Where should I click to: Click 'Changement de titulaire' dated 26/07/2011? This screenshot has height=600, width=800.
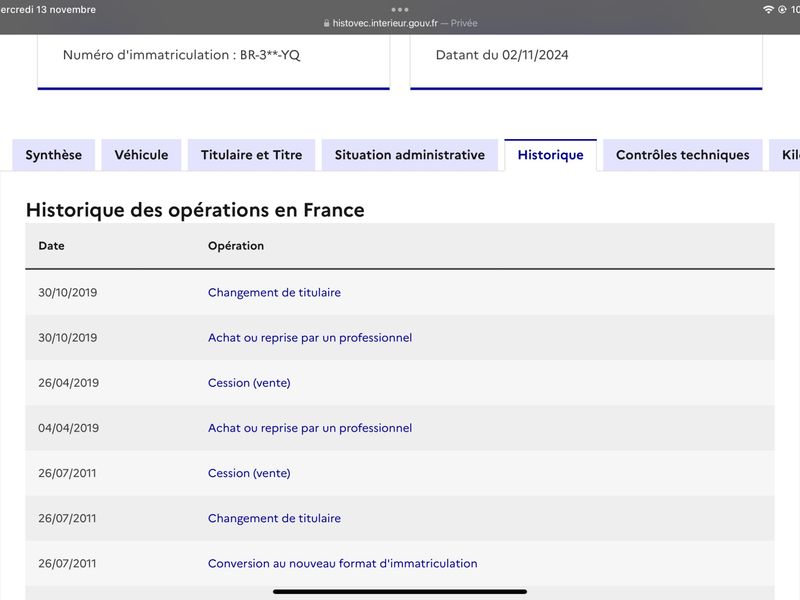click(x=274, y=518)
